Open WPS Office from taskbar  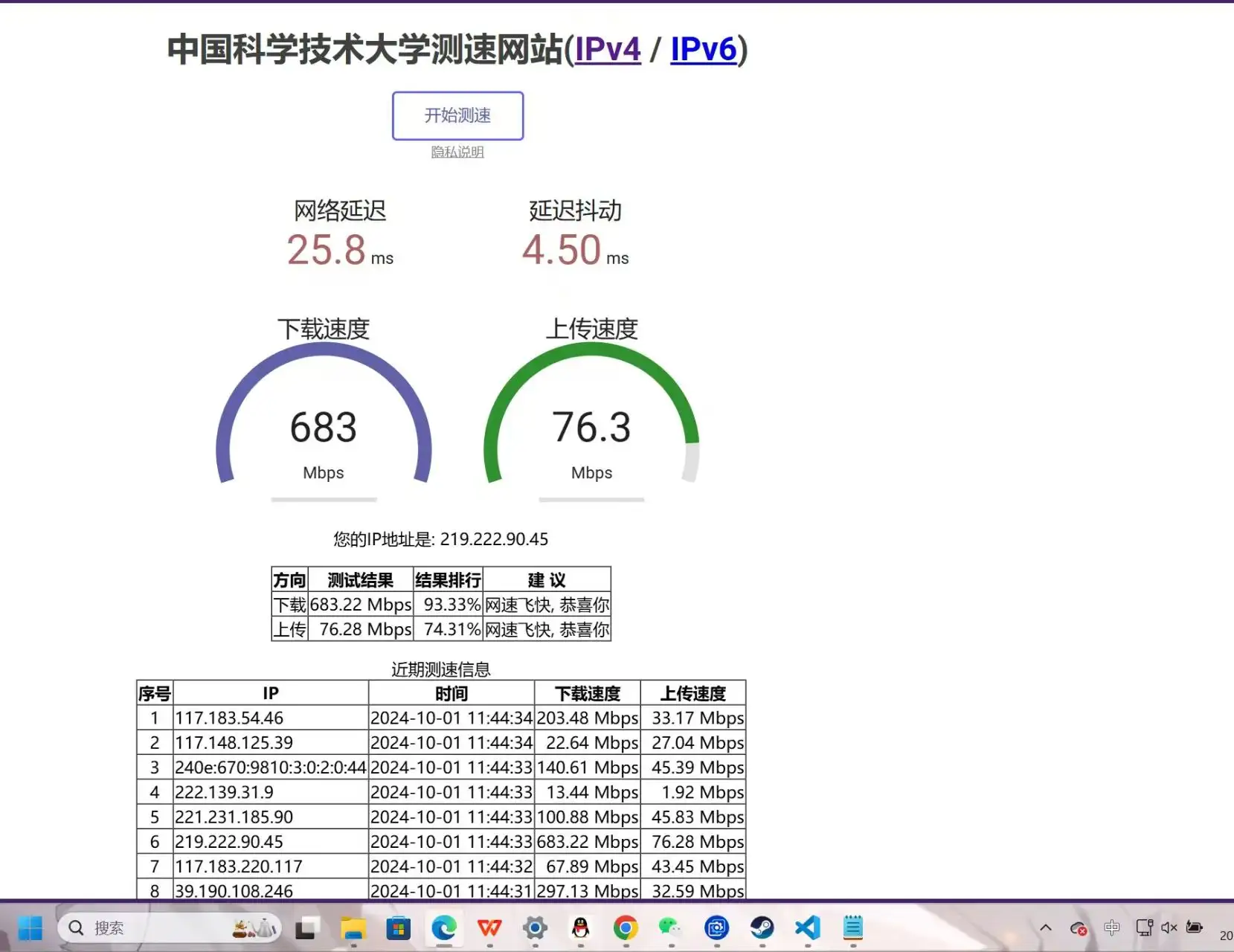(489, 928)
